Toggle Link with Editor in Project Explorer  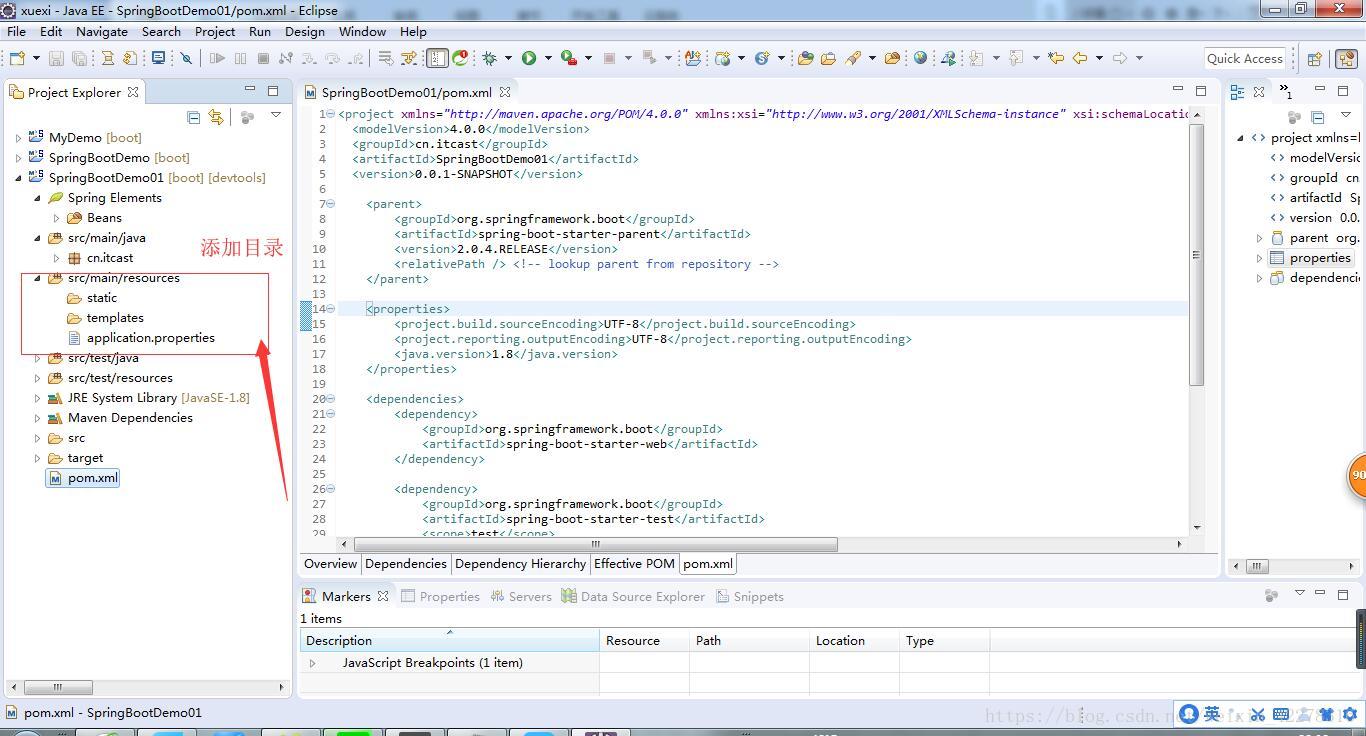click(216, 117)
